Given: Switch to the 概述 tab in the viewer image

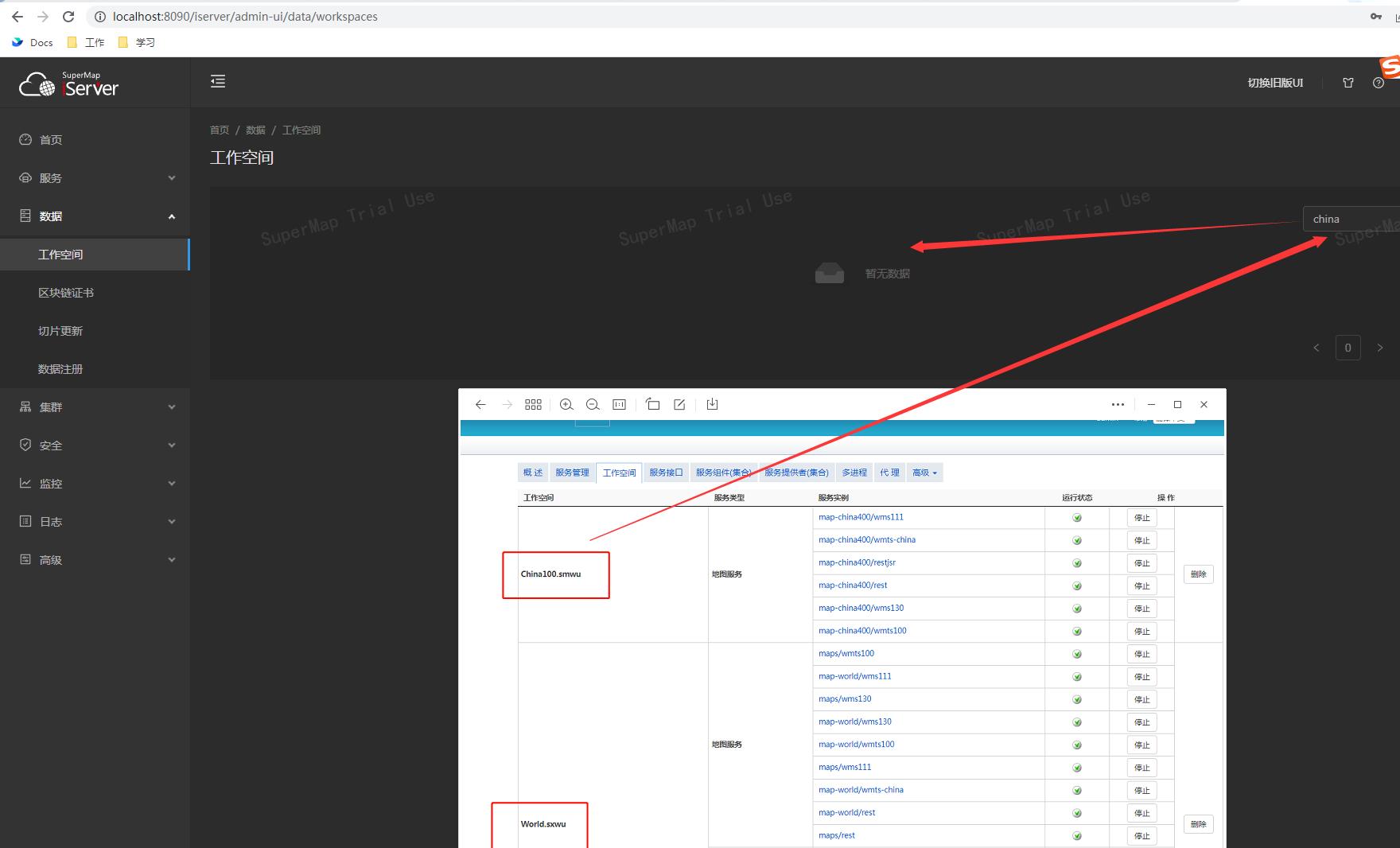Looking at the screenshot, I should [533, 473].
